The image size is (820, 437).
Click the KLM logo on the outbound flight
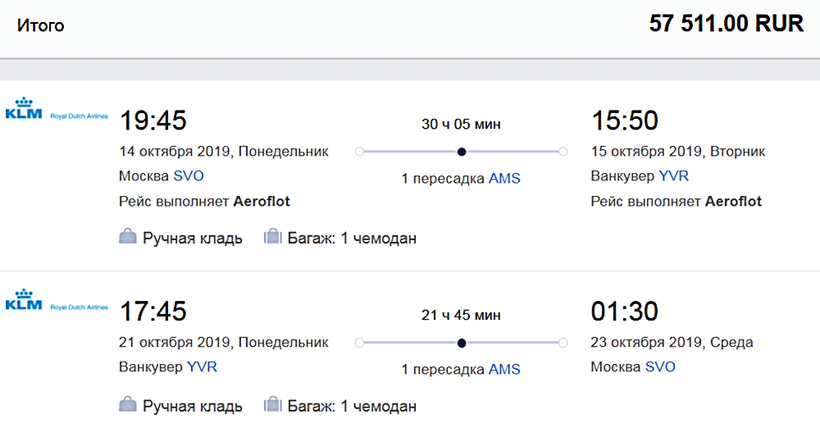coord(57,111)
